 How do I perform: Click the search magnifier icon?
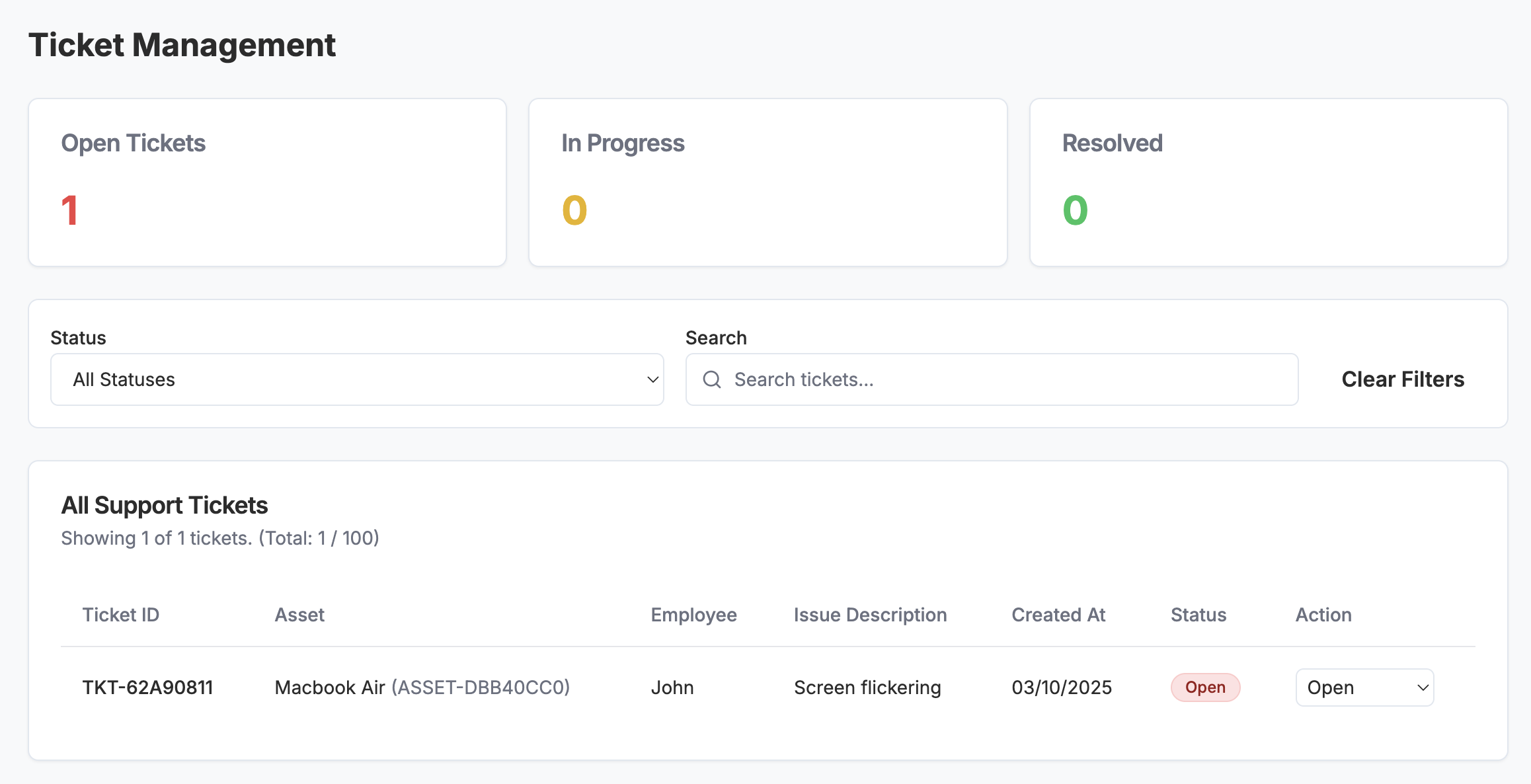(x=711, y=379)
